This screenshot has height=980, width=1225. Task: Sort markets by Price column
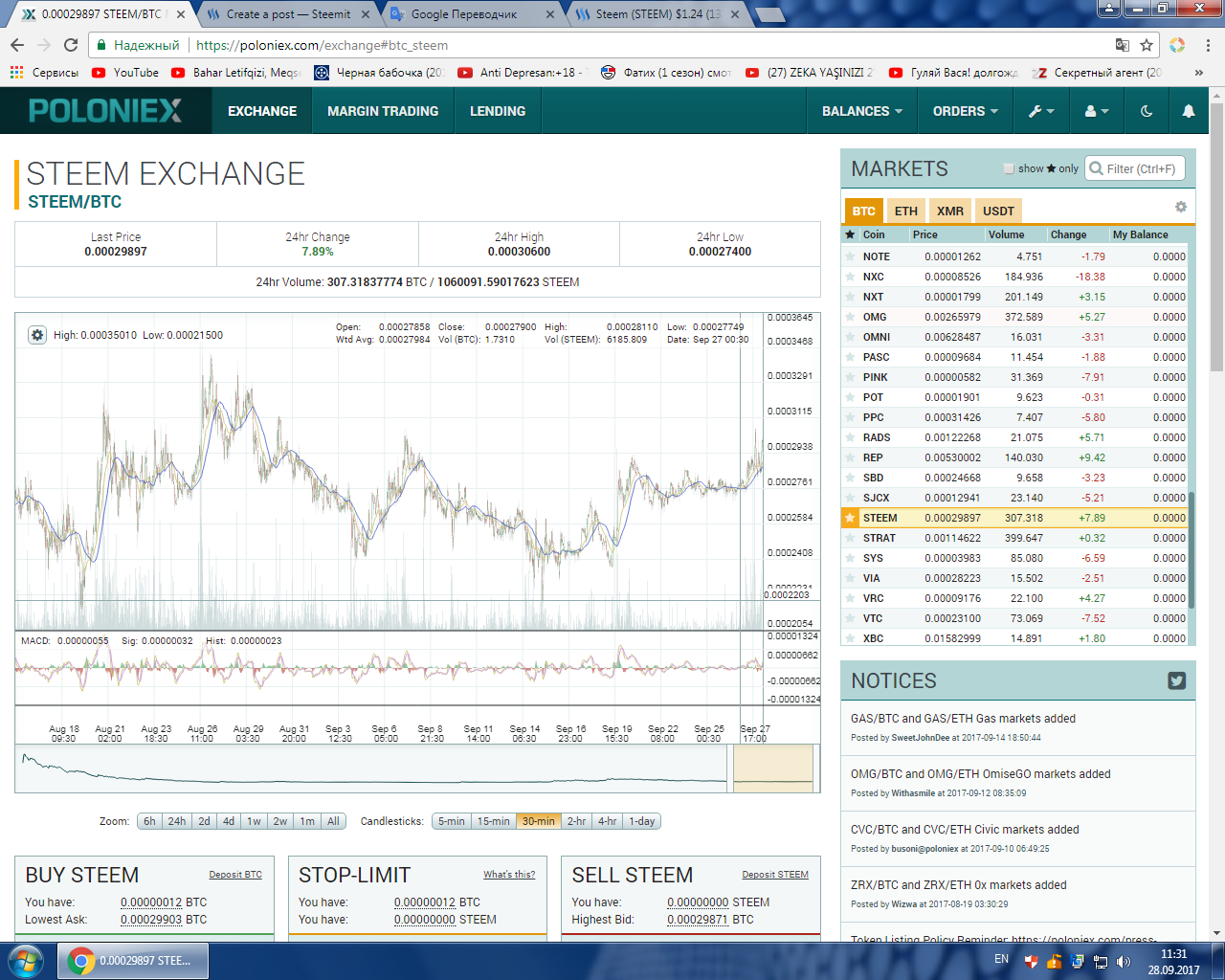[x=925, y=234]
